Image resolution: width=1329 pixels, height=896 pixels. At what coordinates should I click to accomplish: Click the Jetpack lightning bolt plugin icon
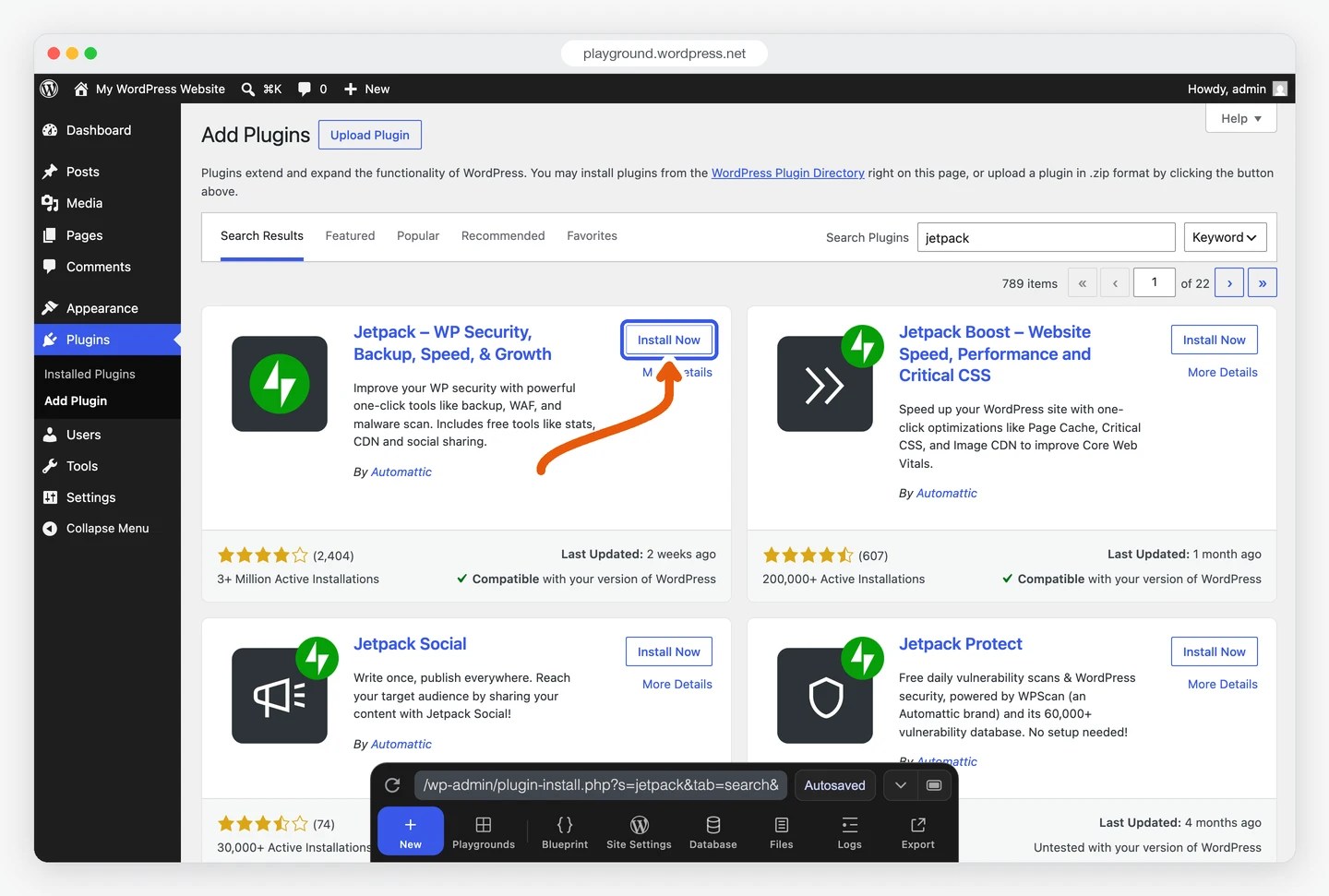click(x=280, y=384)
